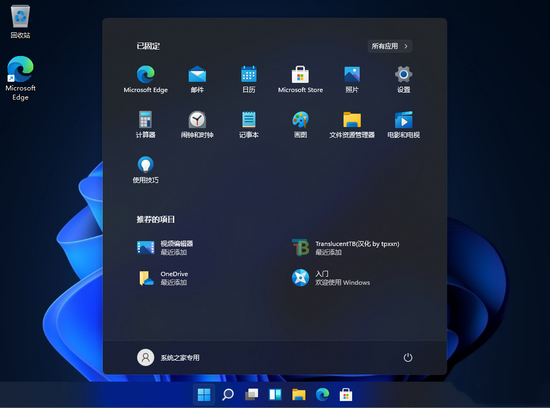The height and width of the screenshot is (408, 550).
Task: Select Microsoft Edge desktop shortcut
Action: tap(20, 79)
